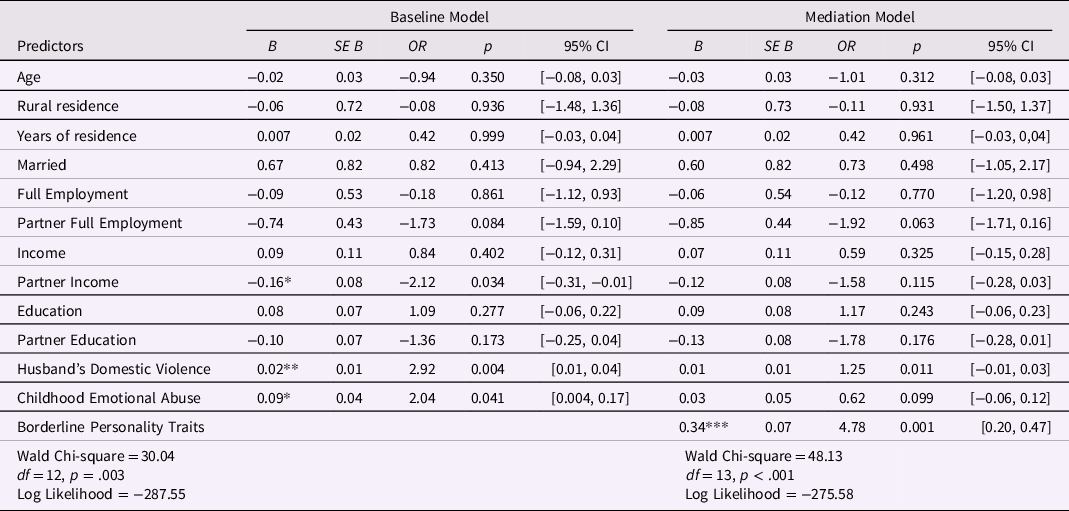Click the "Years of residence" row label
The height and width of the screenshot is (511, 1069).
pos(77,135)
